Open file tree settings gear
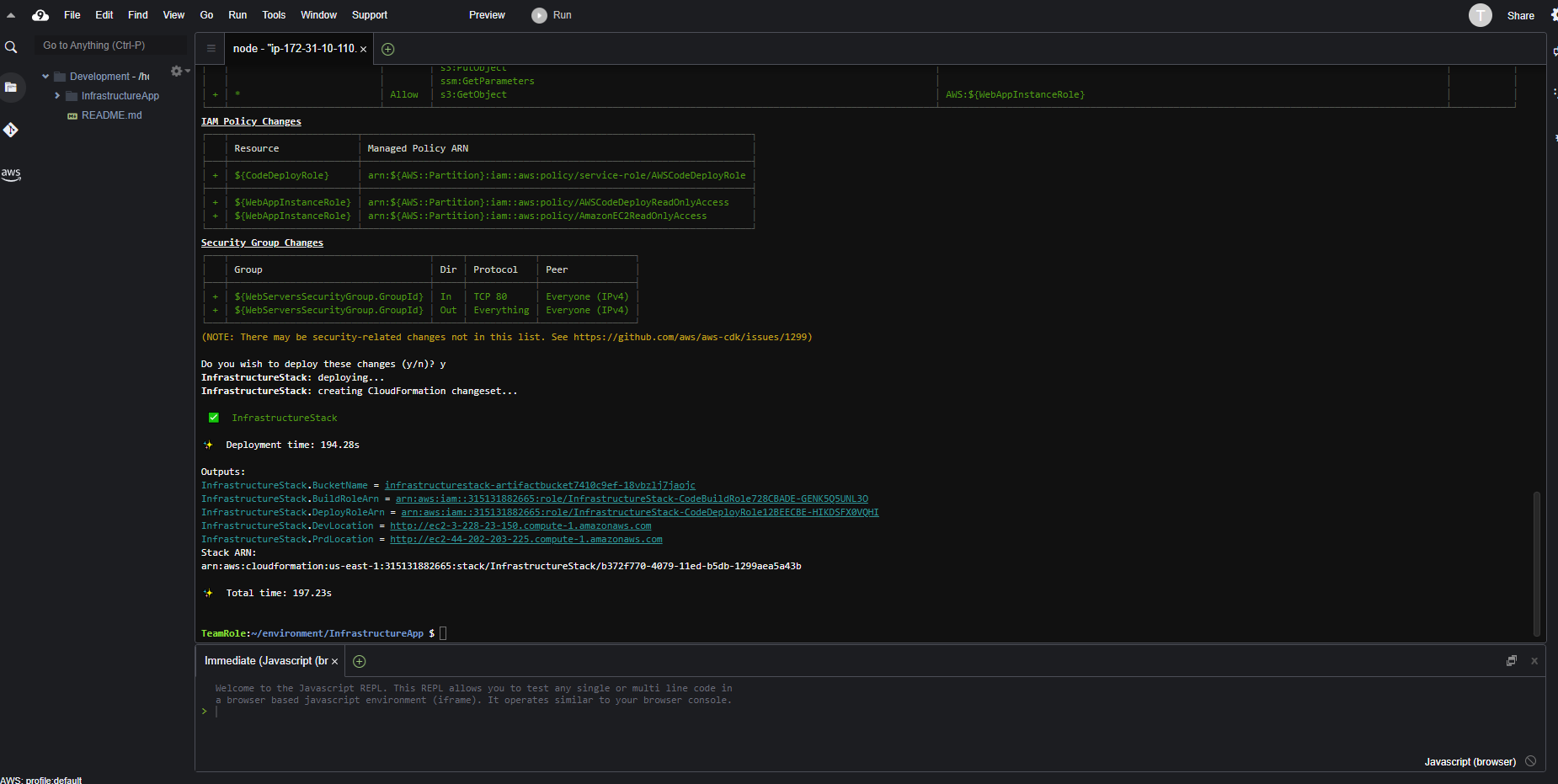 [176, 71]
